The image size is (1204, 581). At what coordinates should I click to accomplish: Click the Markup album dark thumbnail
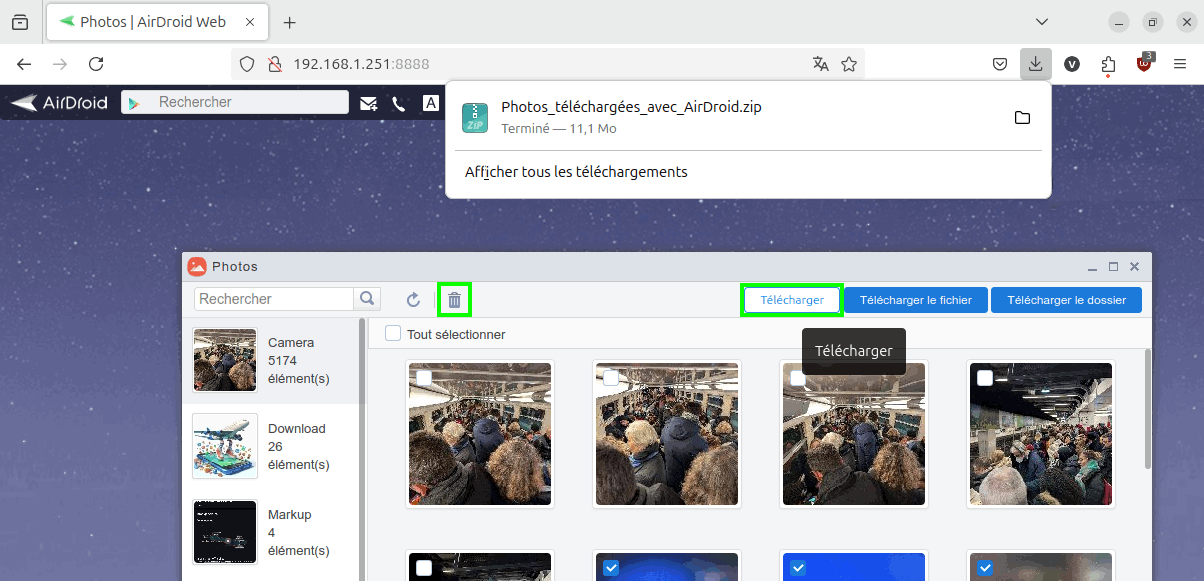[225, 532]
